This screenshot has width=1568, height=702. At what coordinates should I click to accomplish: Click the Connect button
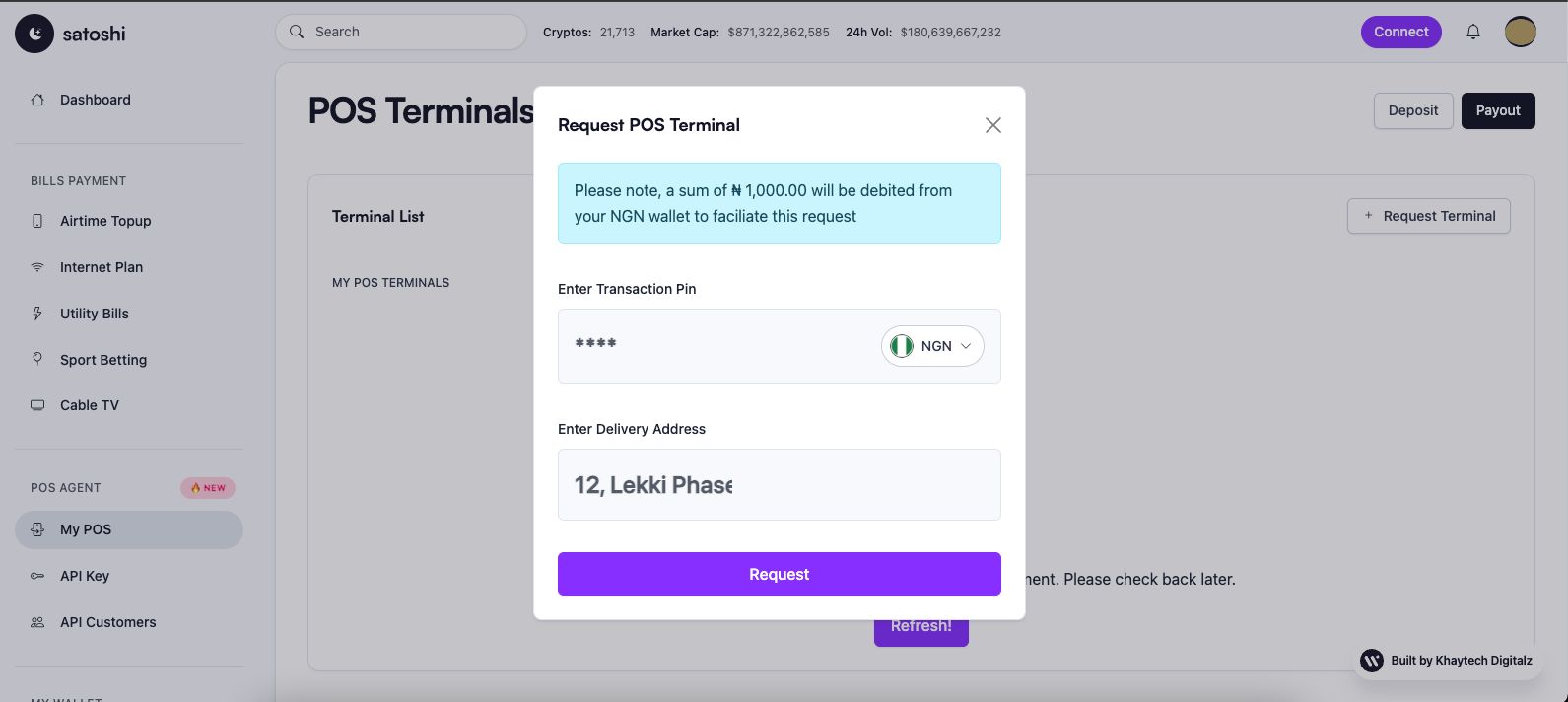point(1400,32)
